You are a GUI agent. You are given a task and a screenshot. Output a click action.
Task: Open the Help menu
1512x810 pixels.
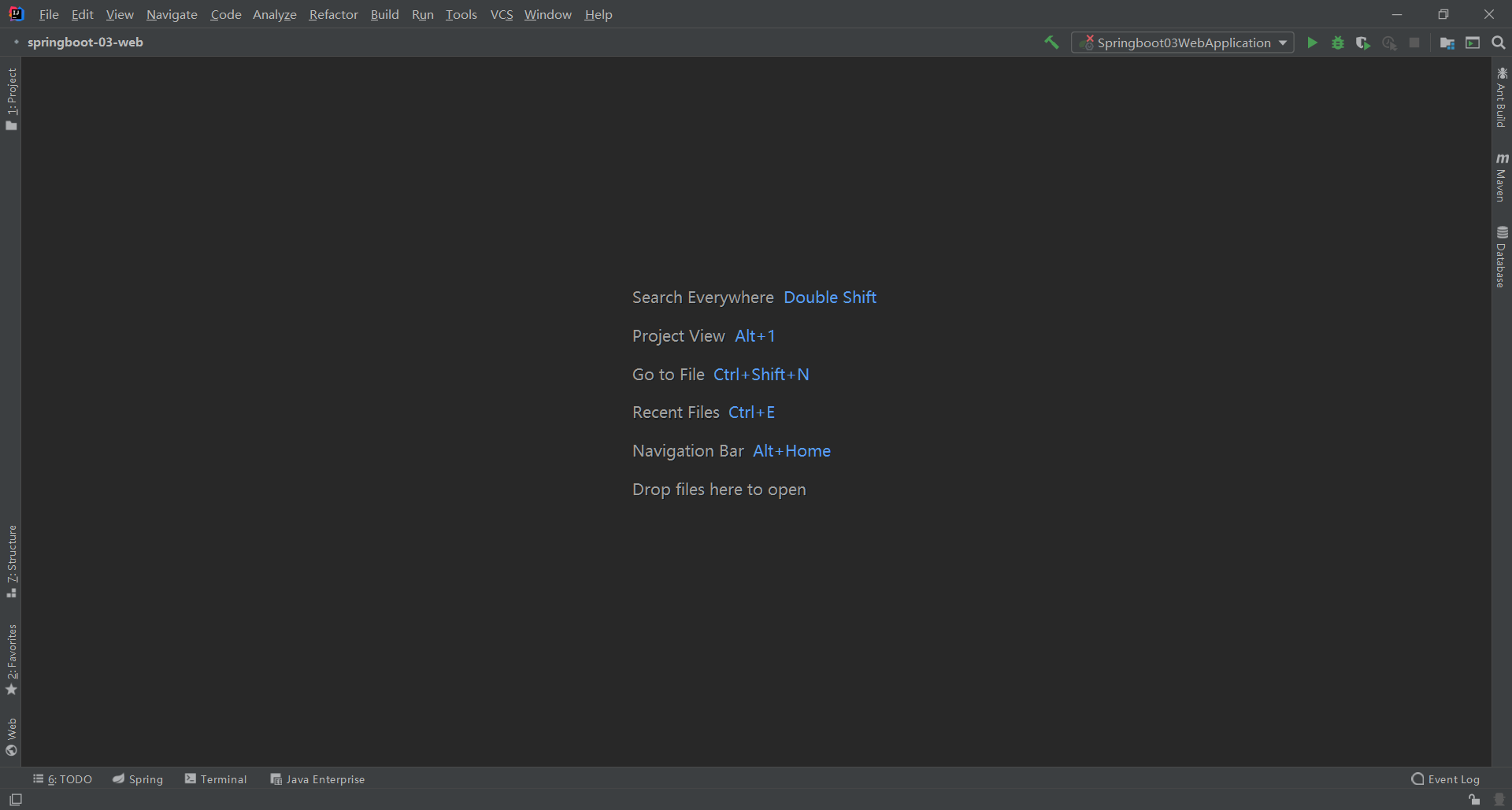598,14
